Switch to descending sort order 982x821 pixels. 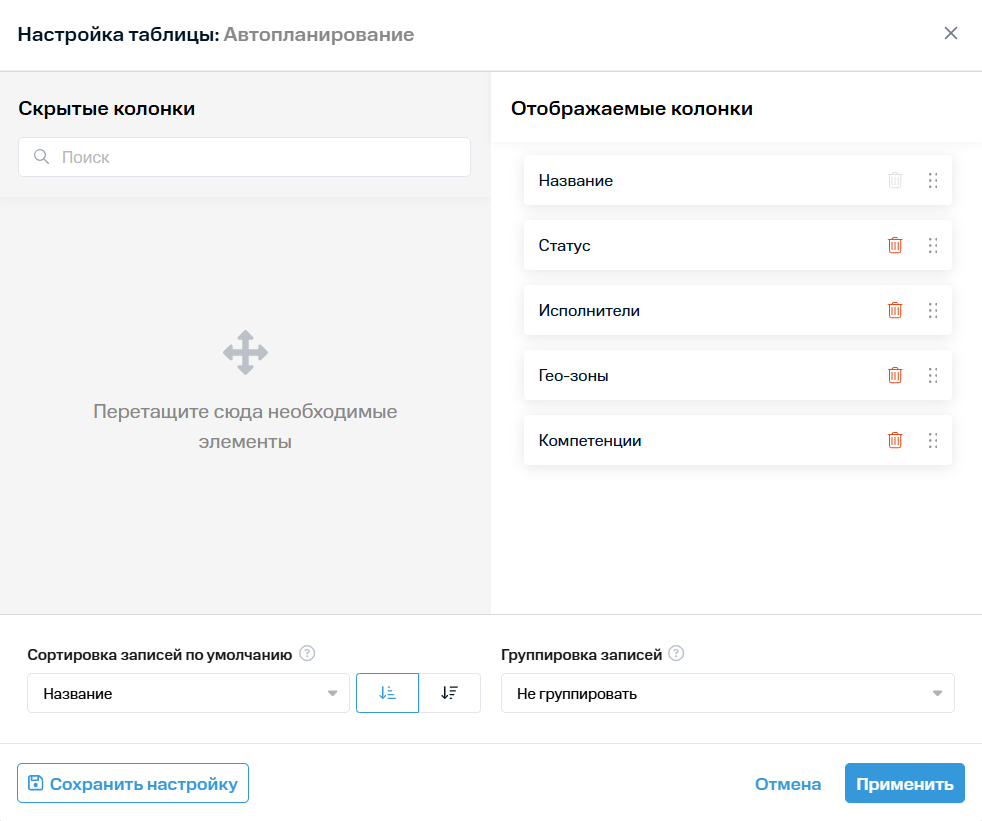[x=449, y=693]
